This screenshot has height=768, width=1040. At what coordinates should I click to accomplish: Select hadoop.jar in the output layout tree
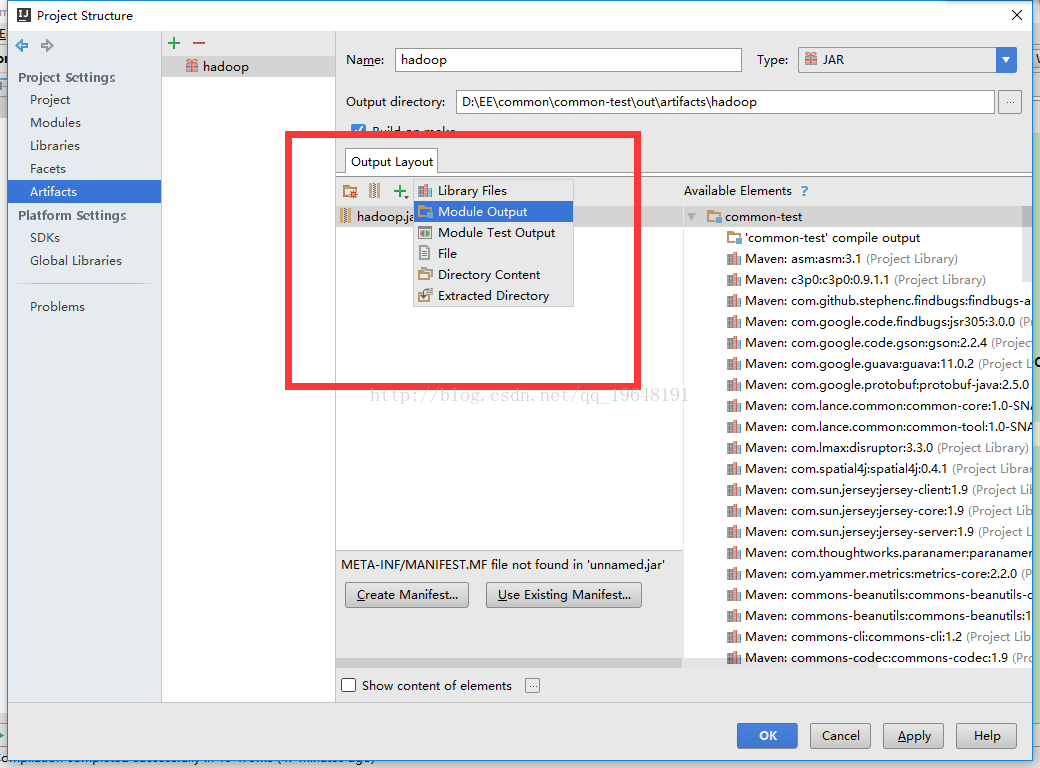[377, 216]
